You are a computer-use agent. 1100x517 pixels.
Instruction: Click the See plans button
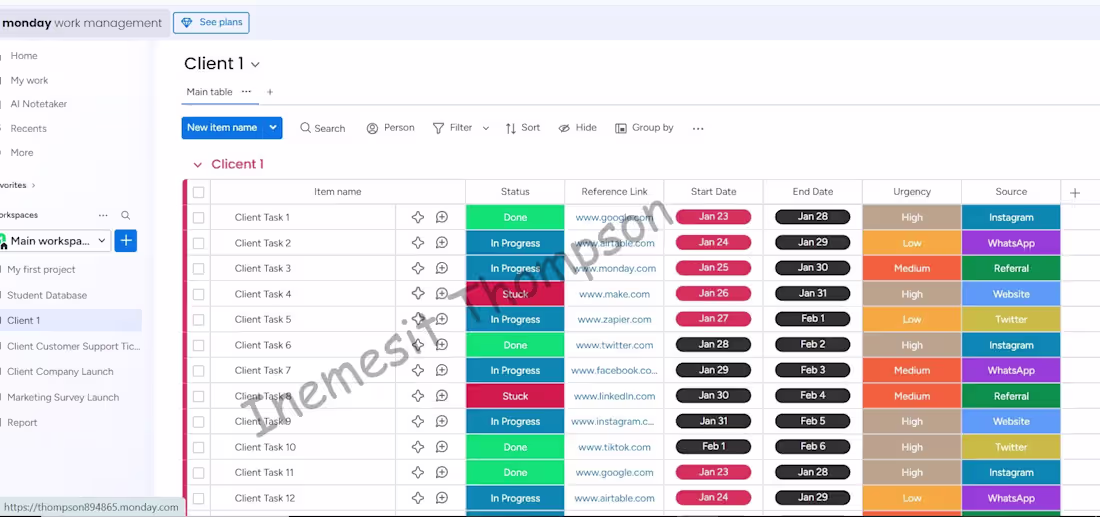pyautogui.click(x=211, y=22)
